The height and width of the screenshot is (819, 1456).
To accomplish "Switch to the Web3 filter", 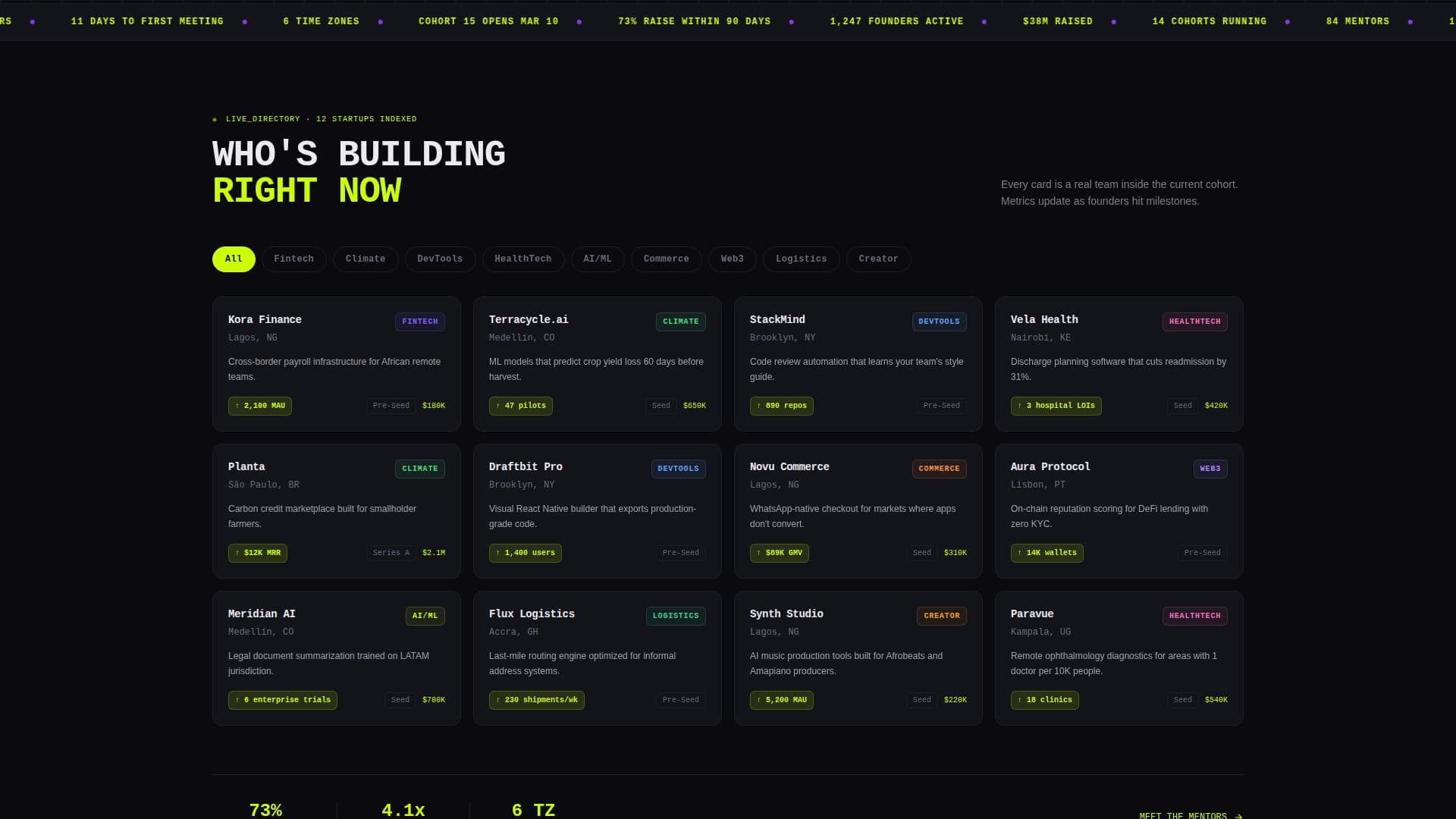I will (x=732, y=259).
